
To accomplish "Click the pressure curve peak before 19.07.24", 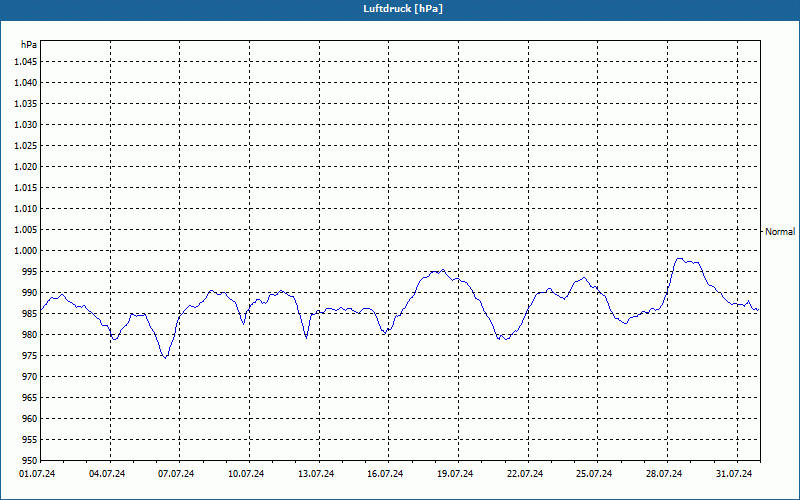I will pos(442,270).
